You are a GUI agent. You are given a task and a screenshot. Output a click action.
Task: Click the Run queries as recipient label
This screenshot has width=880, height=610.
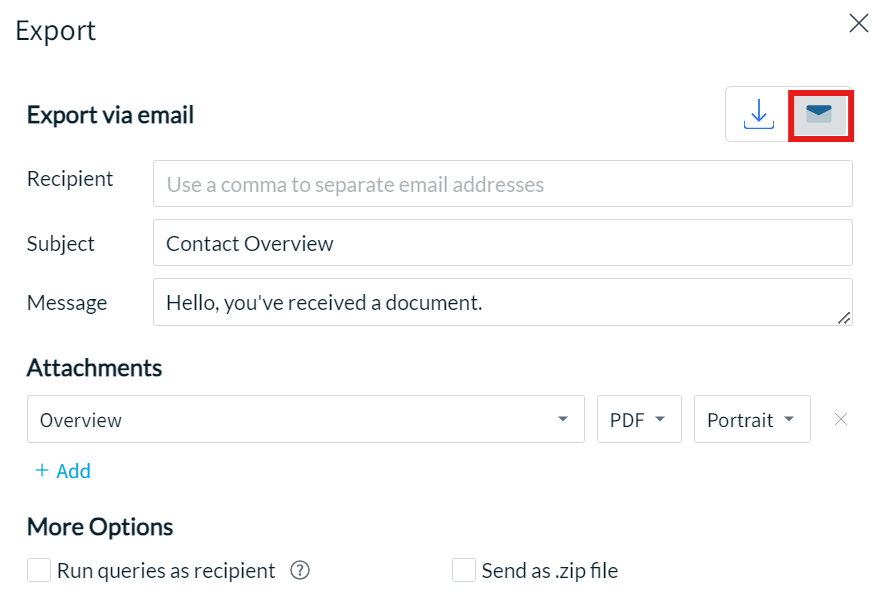[x=166, y=571]
